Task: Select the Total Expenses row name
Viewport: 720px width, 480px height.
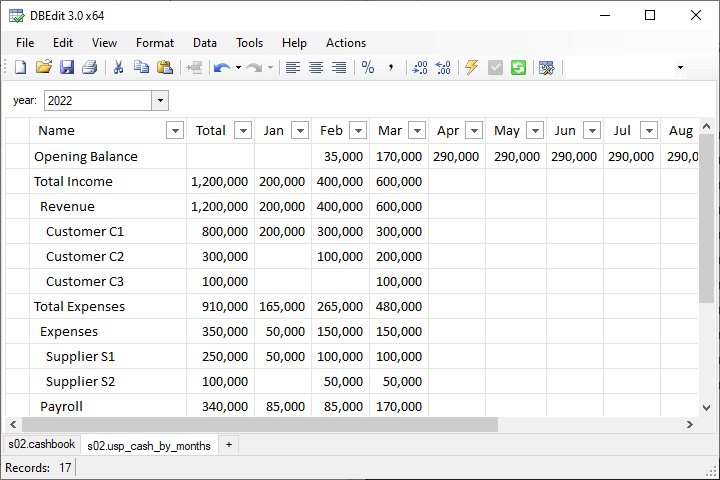Action: point(79,306)
